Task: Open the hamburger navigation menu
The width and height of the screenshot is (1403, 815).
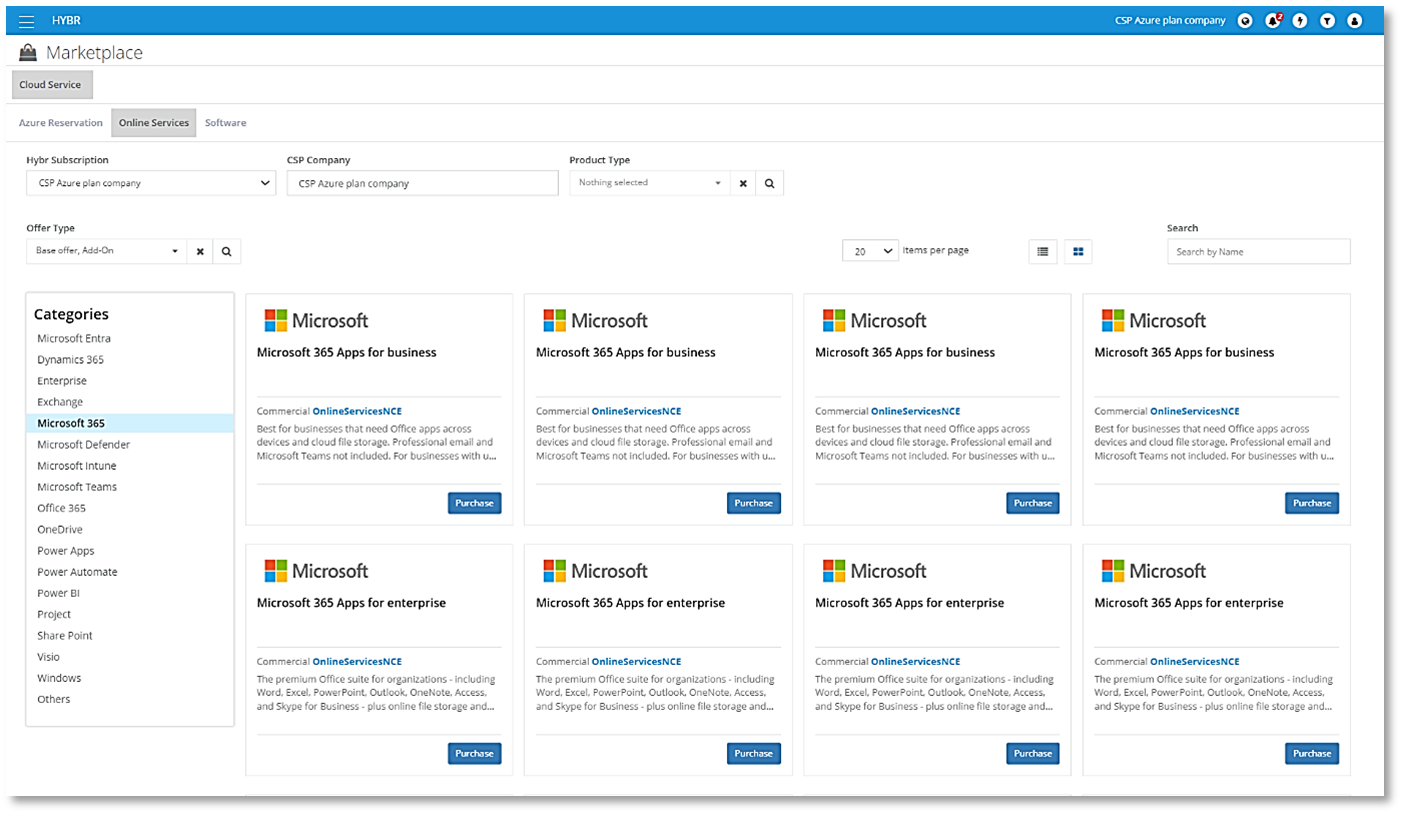Action: click(27, 21)
